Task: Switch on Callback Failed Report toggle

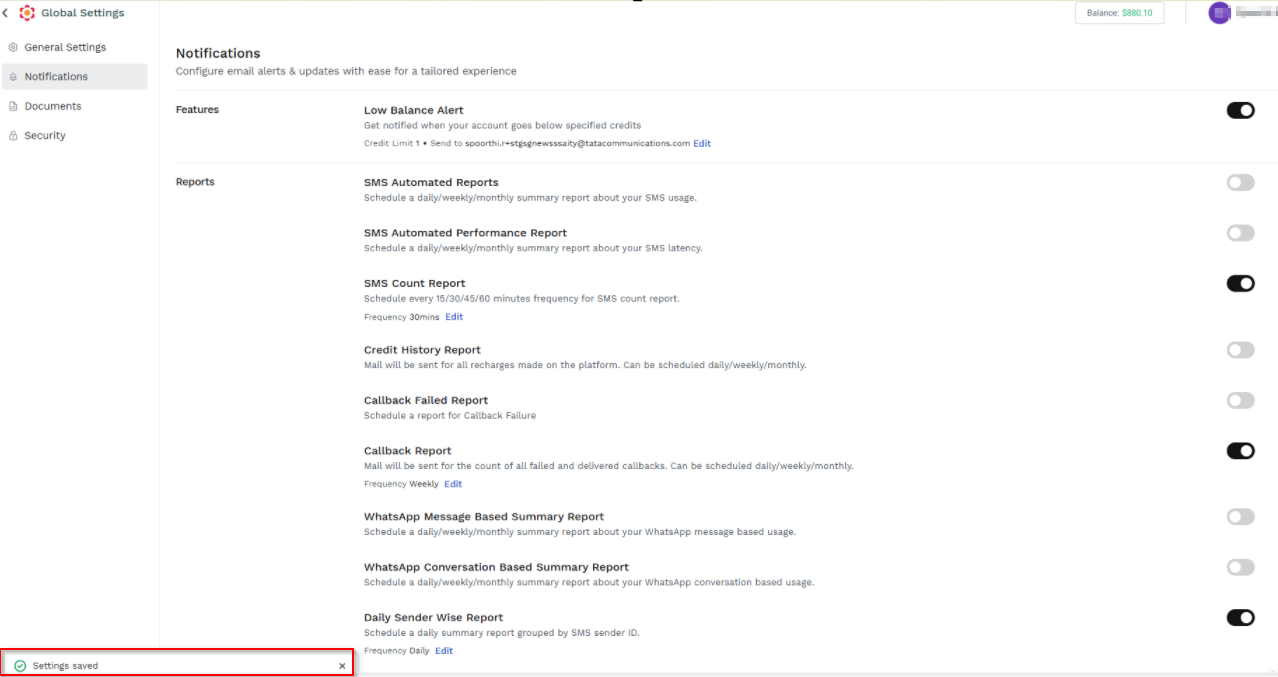Action: click(1240, 400)
